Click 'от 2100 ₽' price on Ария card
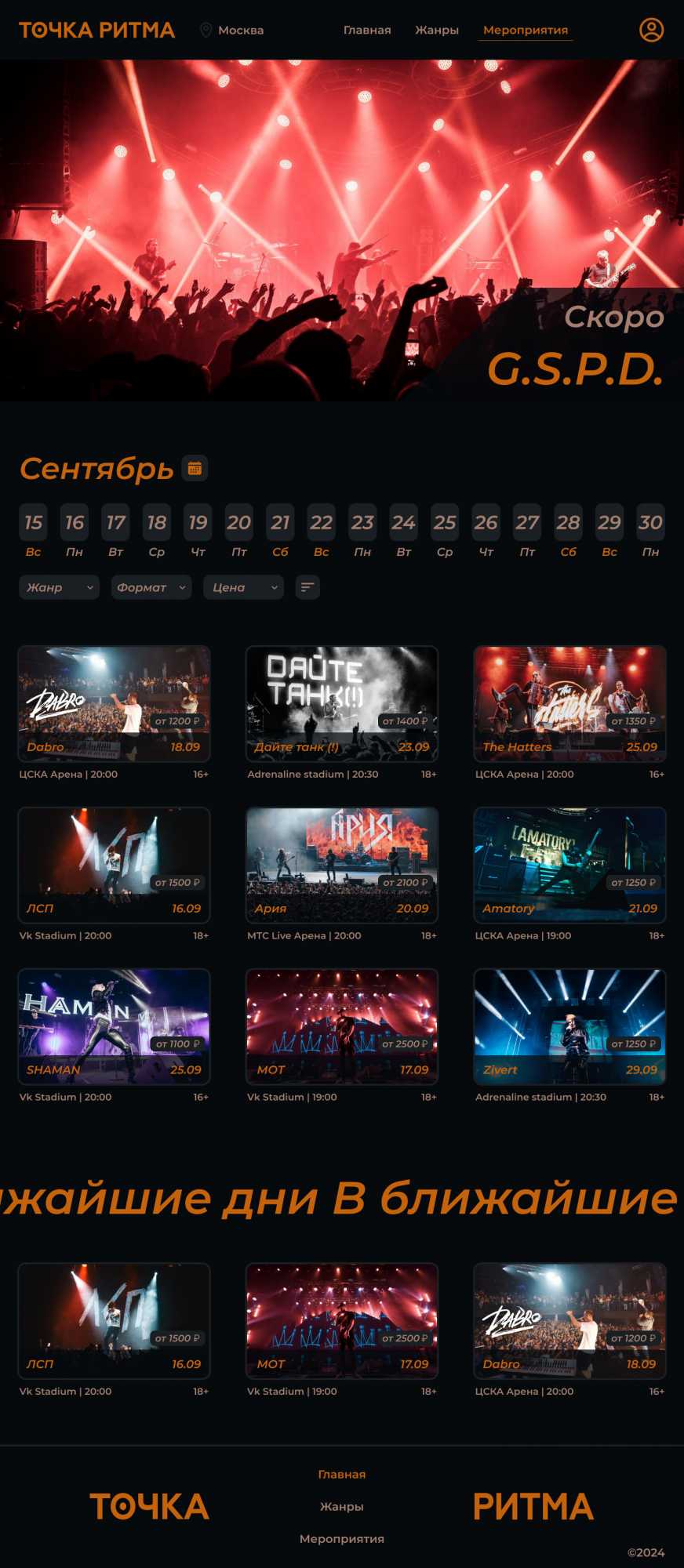This screenshot has height=1568, width=684. pyautogui.click(x=406, y=882)
